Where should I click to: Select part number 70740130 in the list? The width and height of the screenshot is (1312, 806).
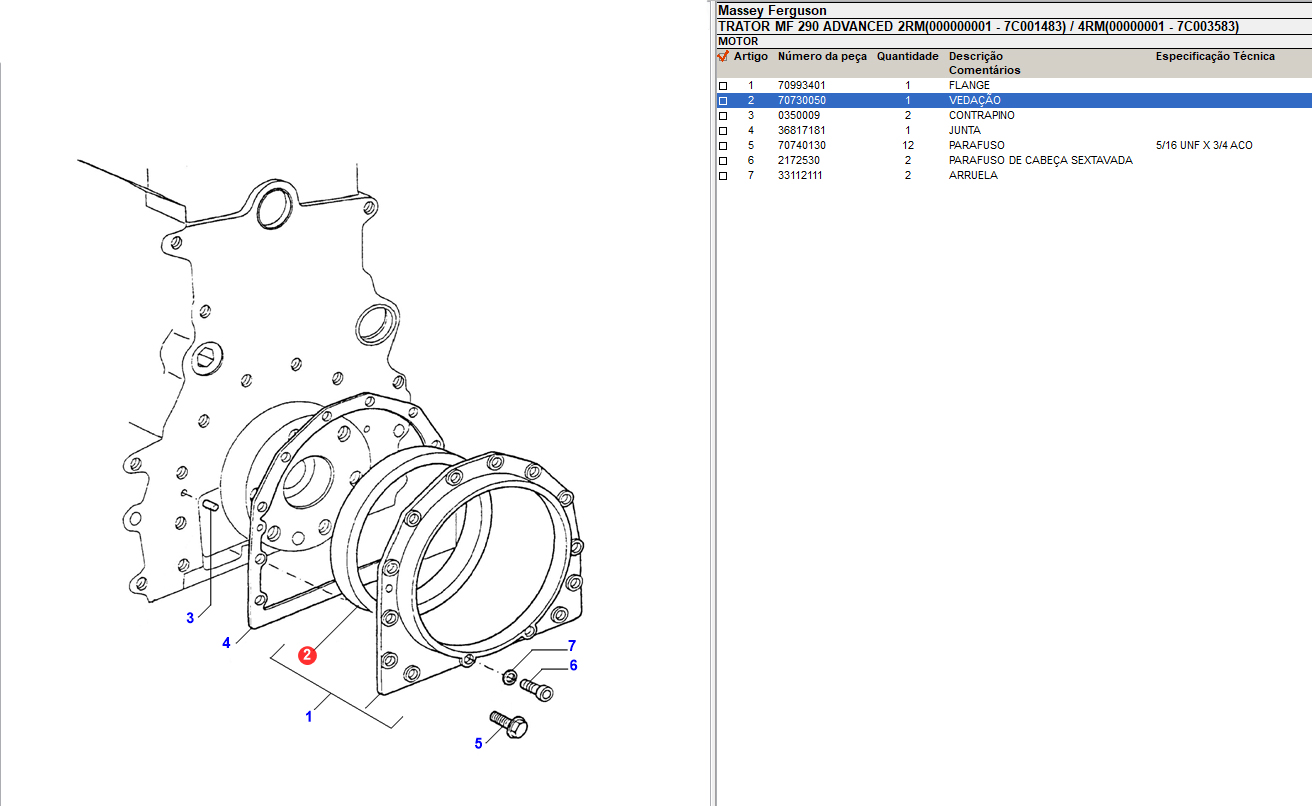(801, 146)
